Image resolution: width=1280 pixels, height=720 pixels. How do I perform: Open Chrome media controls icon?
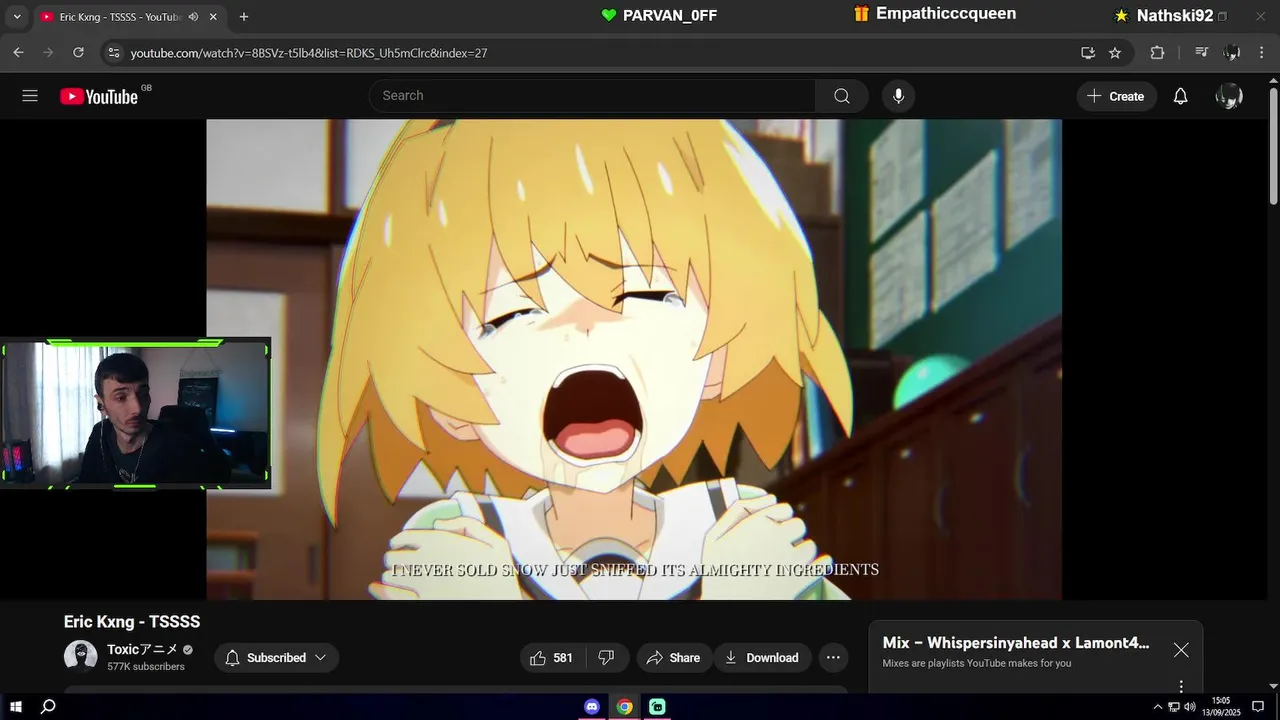(1202, 53)
